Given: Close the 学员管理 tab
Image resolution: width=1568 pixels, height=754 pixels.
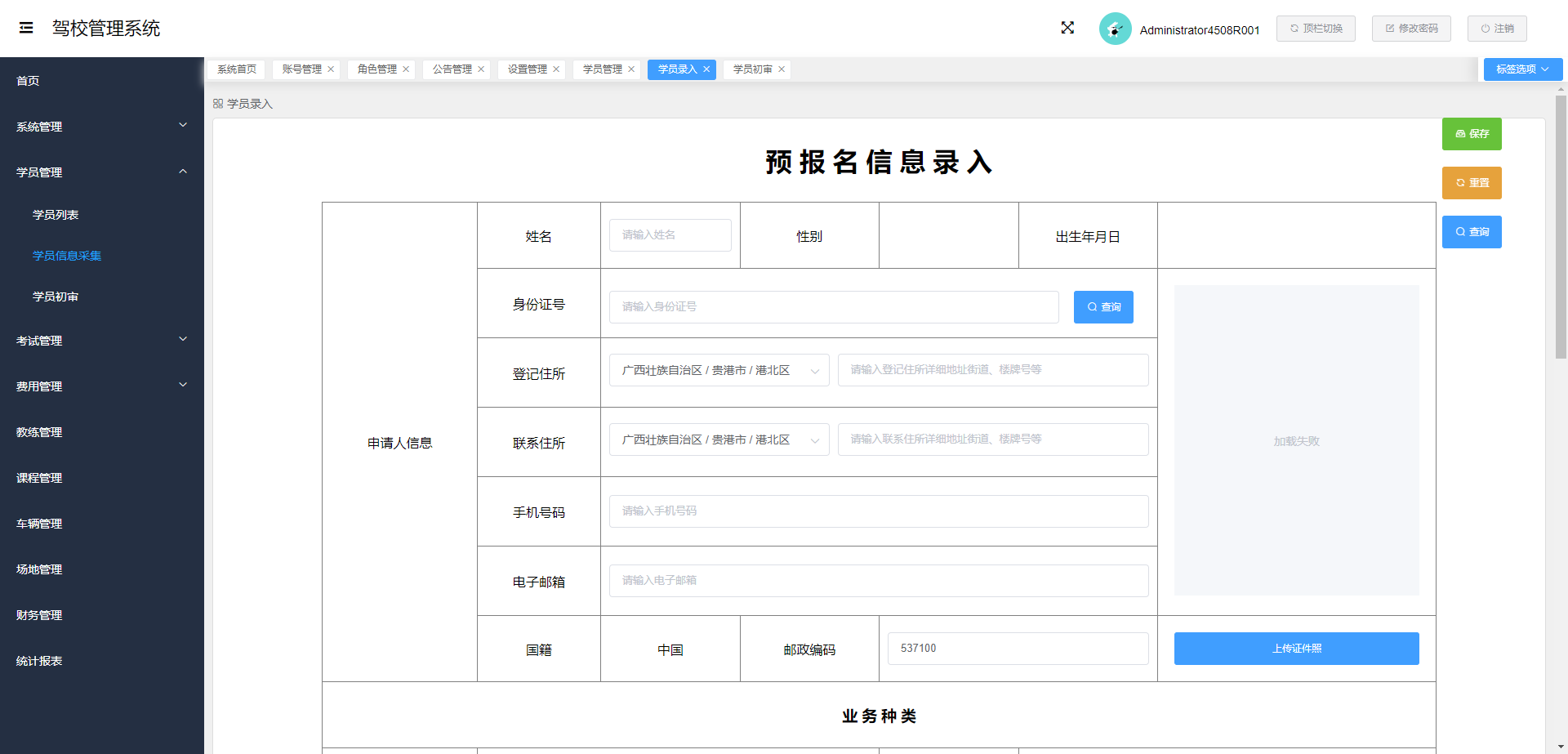Looking at the screenshot, I should (x=631, y=69).
